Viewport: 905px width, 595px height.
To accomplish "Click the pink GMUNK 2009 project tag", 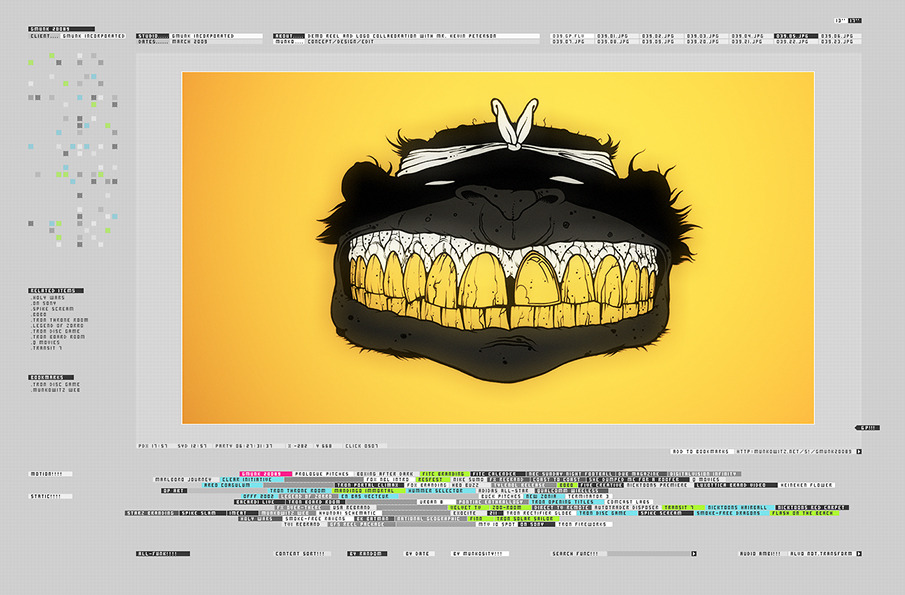I will (x=265, y=474).
